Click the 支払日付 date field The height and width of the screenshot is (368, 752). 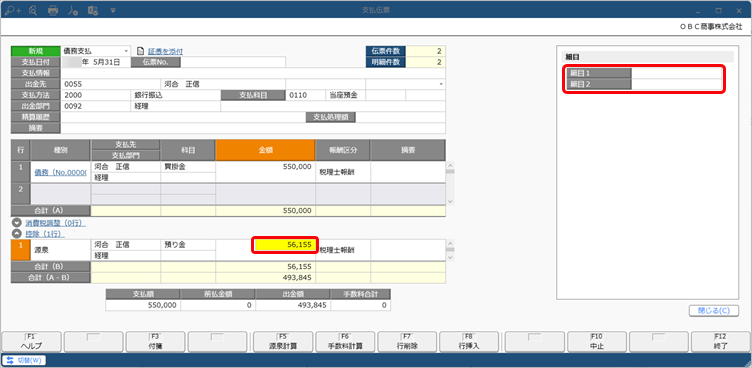[95, 62]
